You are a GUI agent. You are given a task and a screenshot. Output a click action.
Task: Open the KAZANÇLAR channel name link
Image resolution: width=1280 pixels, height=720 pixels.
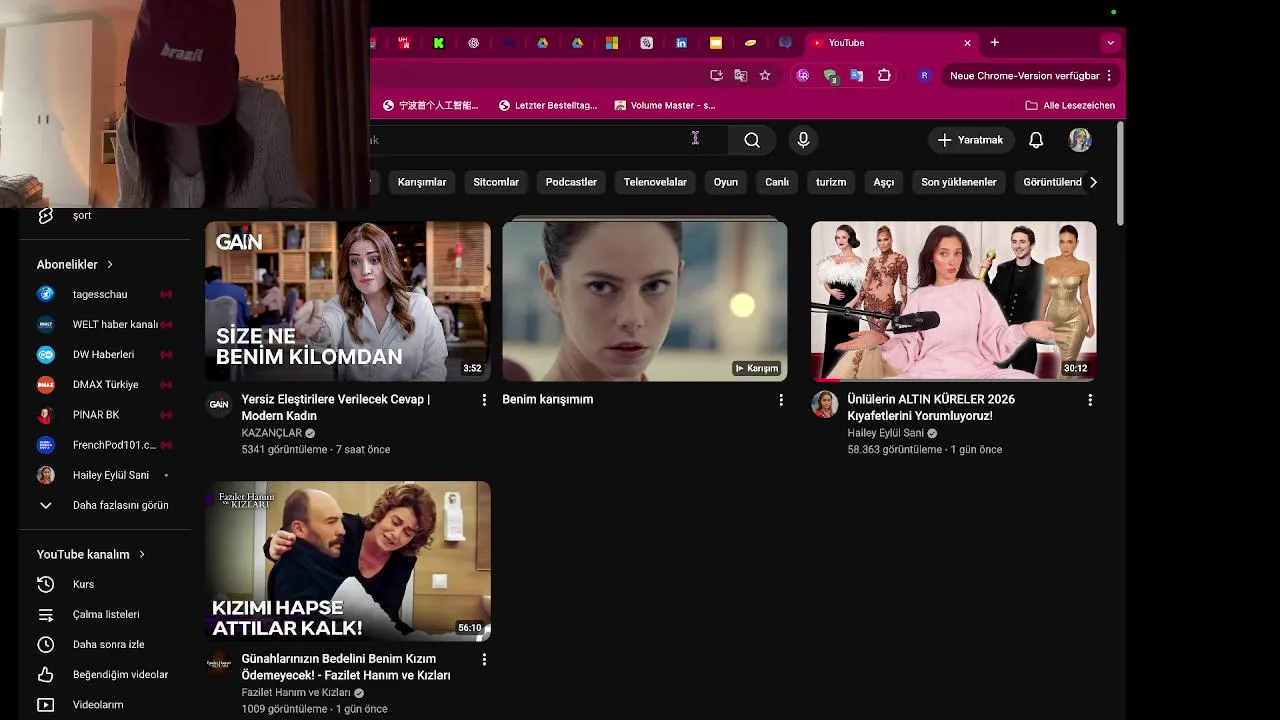(x=272, y=433)
